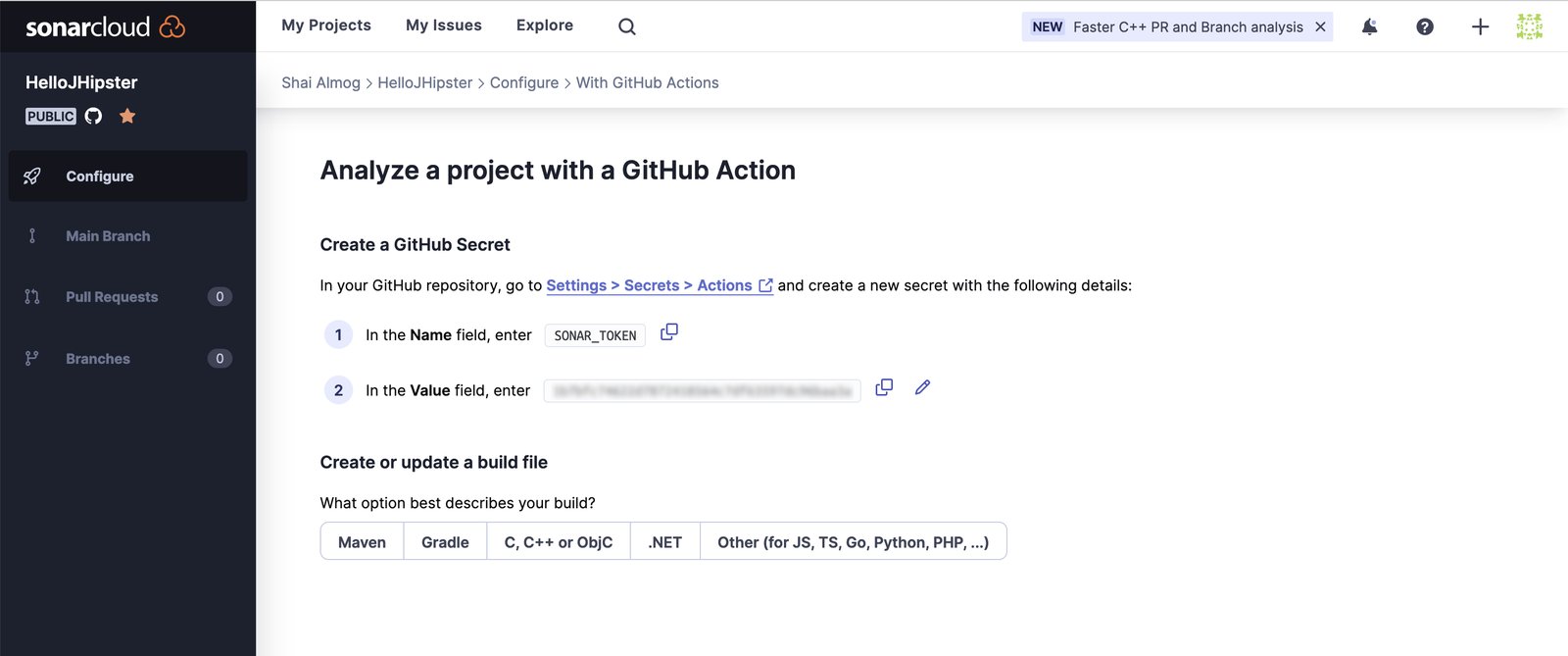The height and width of the screenshot is (656, 1568).
Task: Select Configure in the sidebar
Action: pos(127,177)
